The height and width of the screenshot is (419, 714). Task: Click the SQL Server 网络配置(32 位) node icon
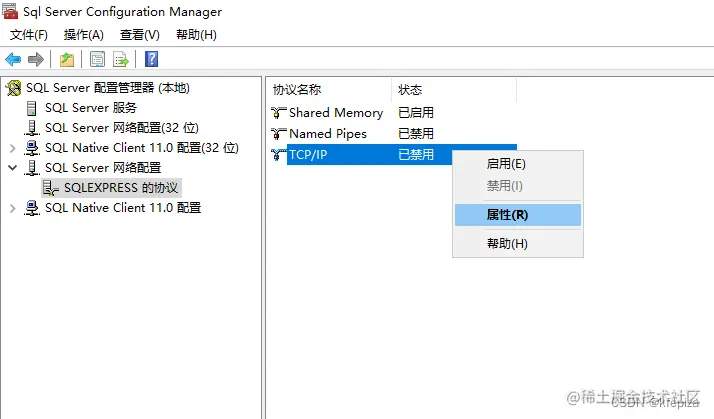(31, 128)
